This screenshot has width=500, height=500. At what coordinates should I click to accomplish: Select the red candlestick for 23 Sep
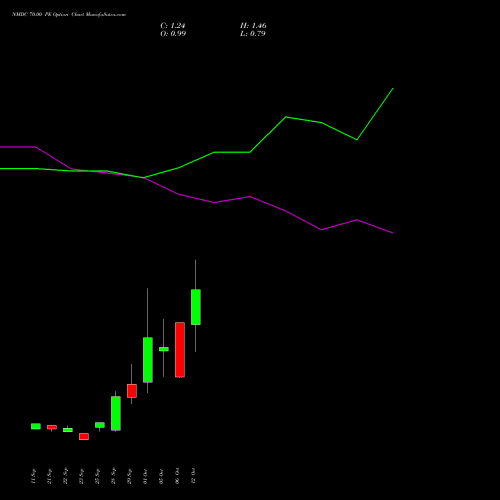coord(84,437)
